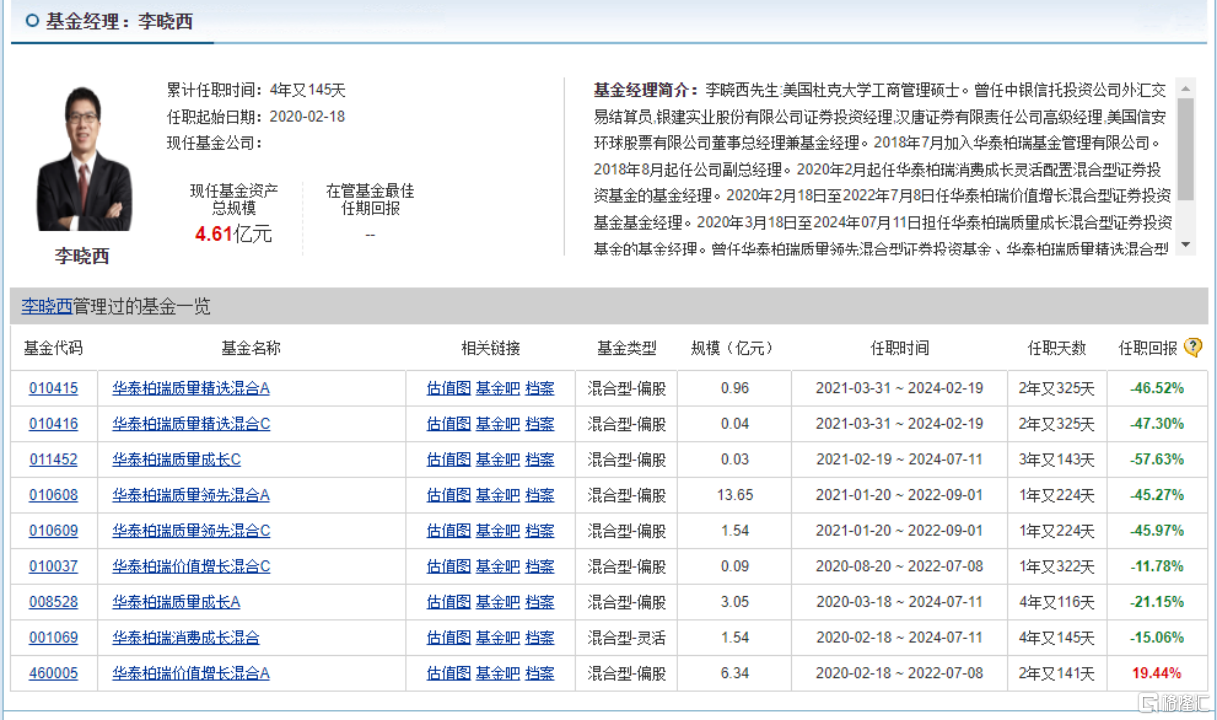This screenshot has width=1217, height=720.
Task: Open the 华泰柏瑞价值增长混合A fund page
Action: 191,673
